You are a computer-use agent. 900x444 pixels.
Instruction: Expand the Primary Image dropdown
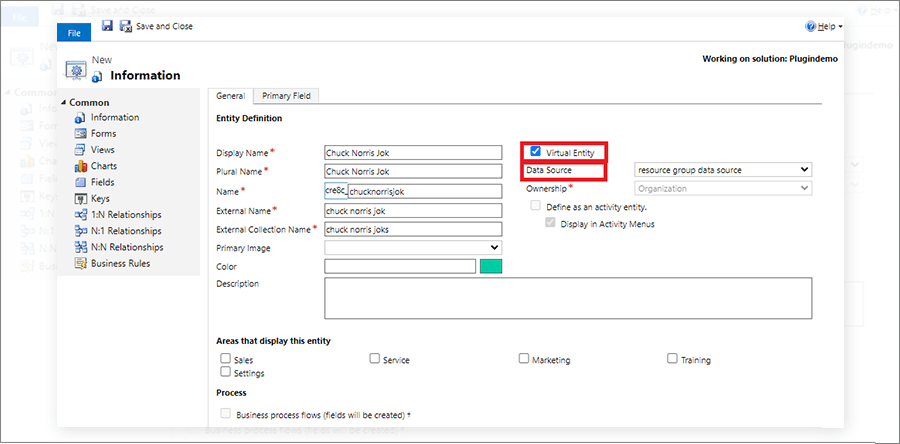413,247
